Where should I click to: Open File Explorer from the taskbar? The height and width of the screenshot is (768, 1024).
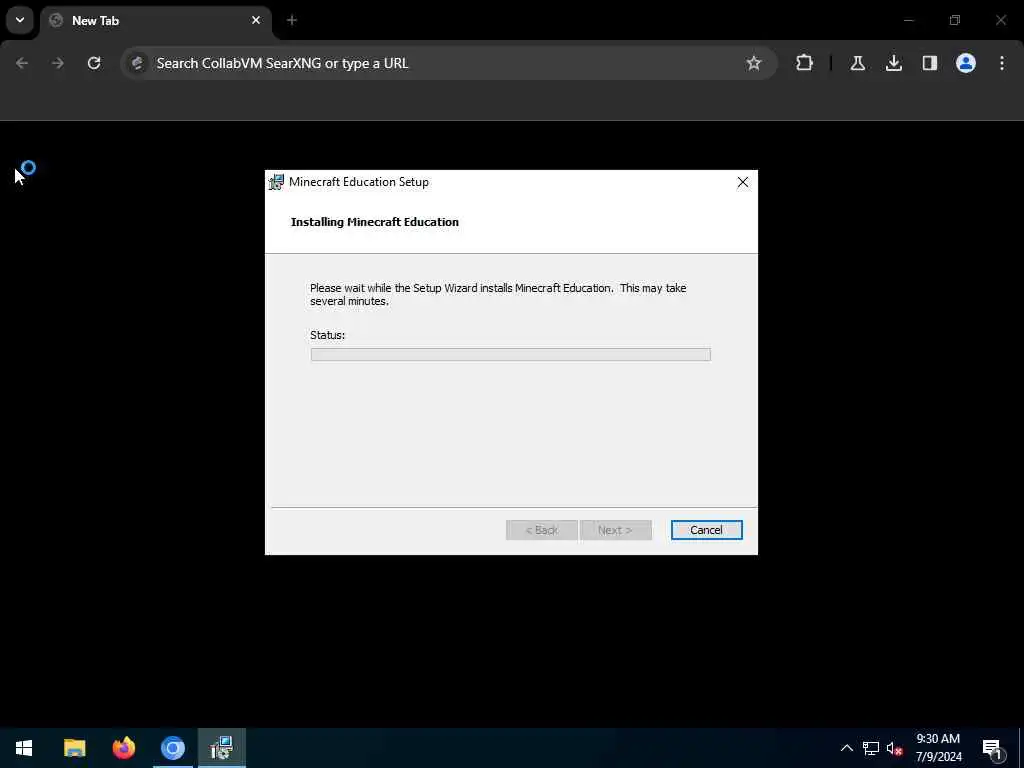coord(74,748)
